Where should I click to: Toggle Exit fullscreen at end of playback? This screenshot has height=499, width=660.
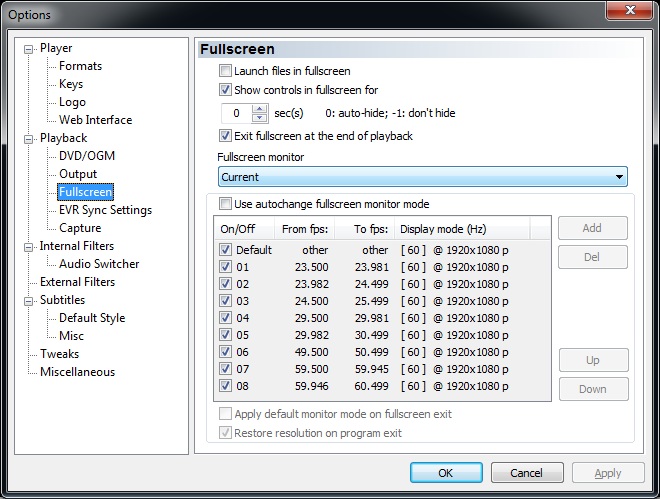pyautogui.click(x=225, y=136)
